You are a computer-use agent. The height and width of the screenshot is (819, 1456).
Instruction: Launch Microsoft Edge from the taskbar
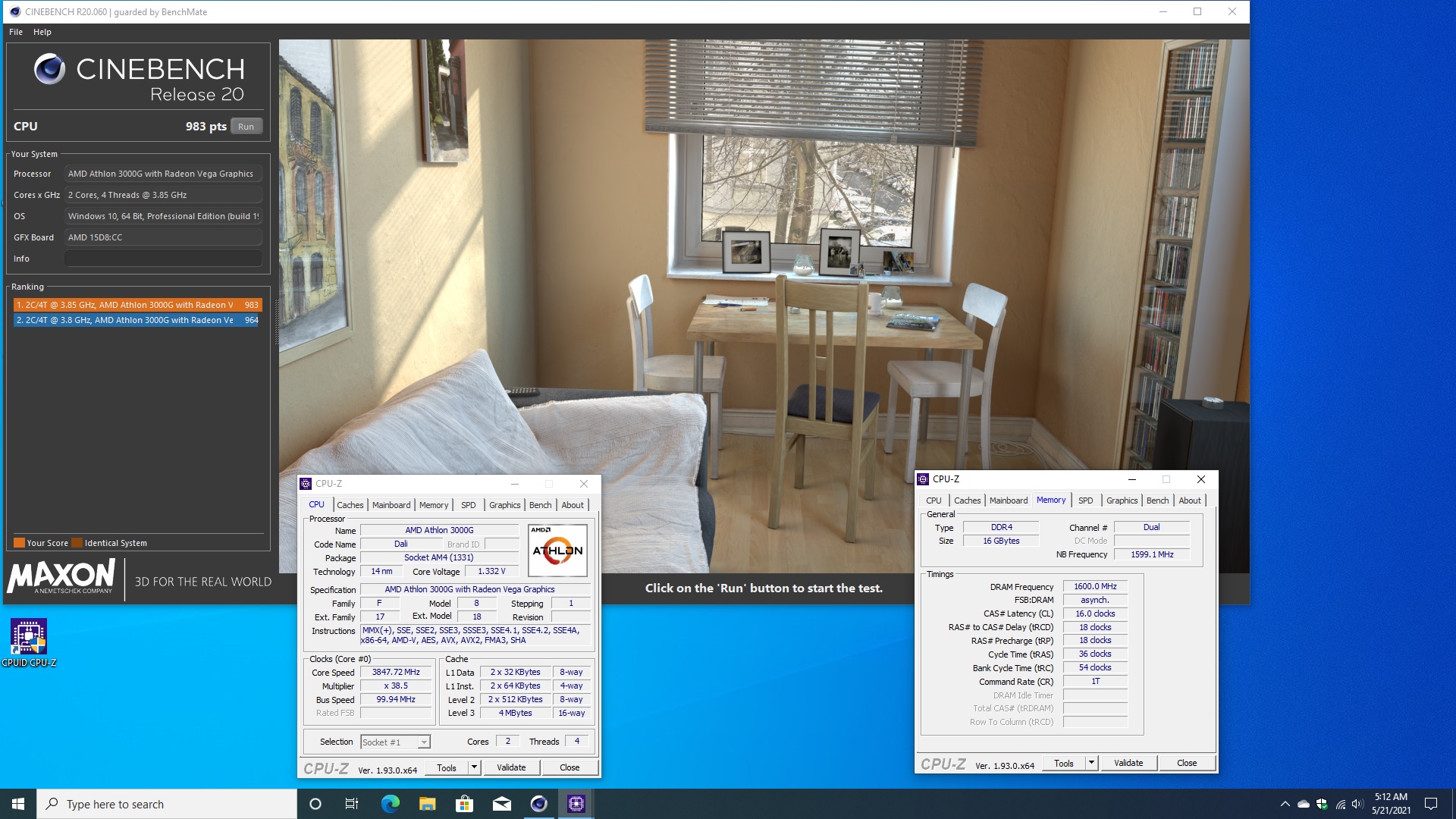(390, 804)
